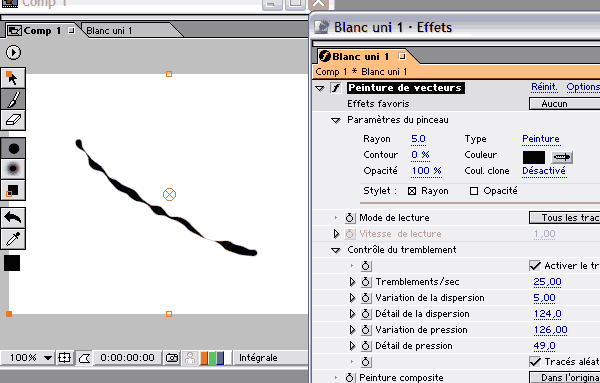Choose the soft feathered brush tip
This screenshot has width=600, height=383.
(13, 169)
